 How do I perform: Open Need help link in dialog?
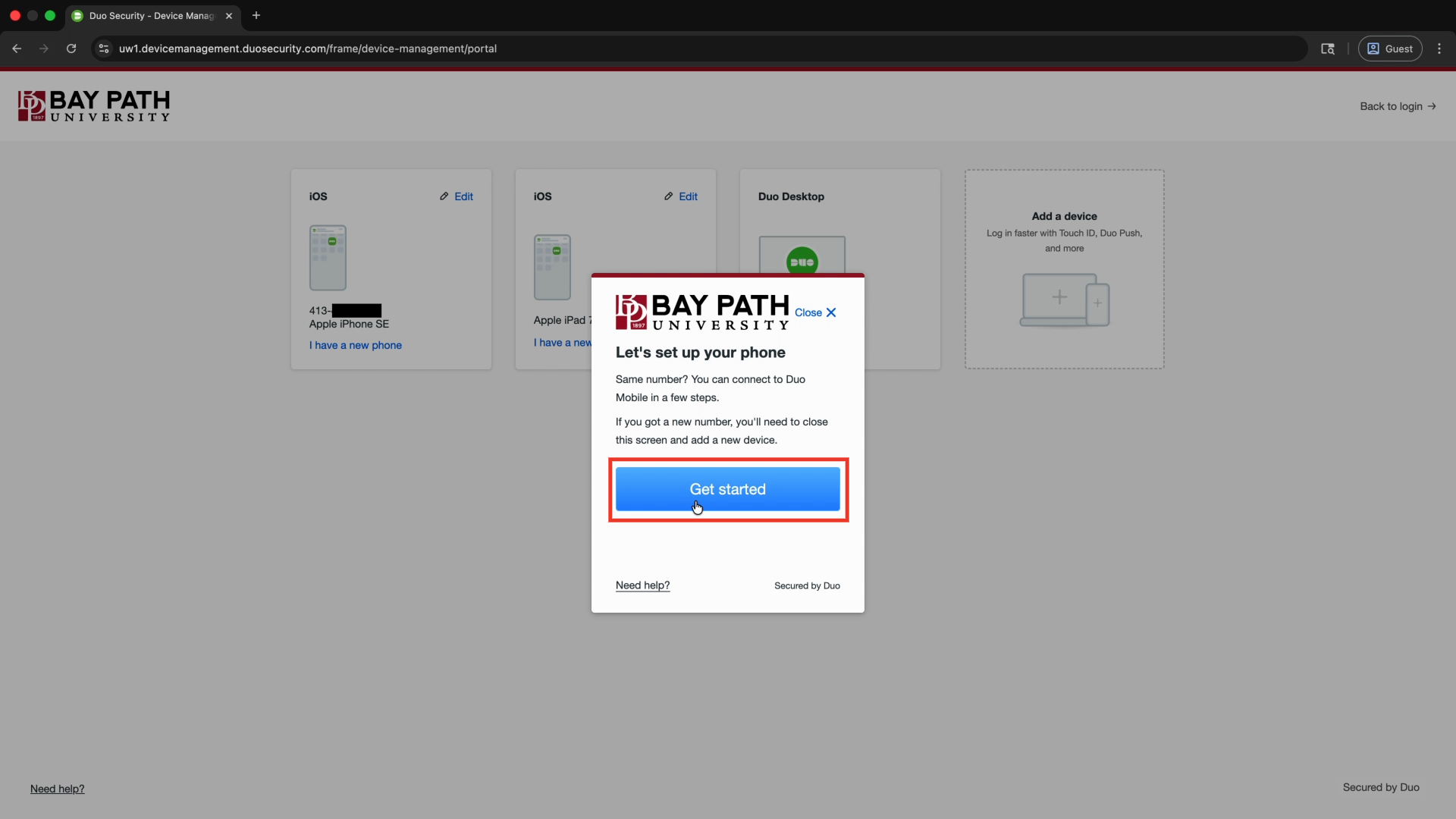pyautogui.click(x=642, y=585)
